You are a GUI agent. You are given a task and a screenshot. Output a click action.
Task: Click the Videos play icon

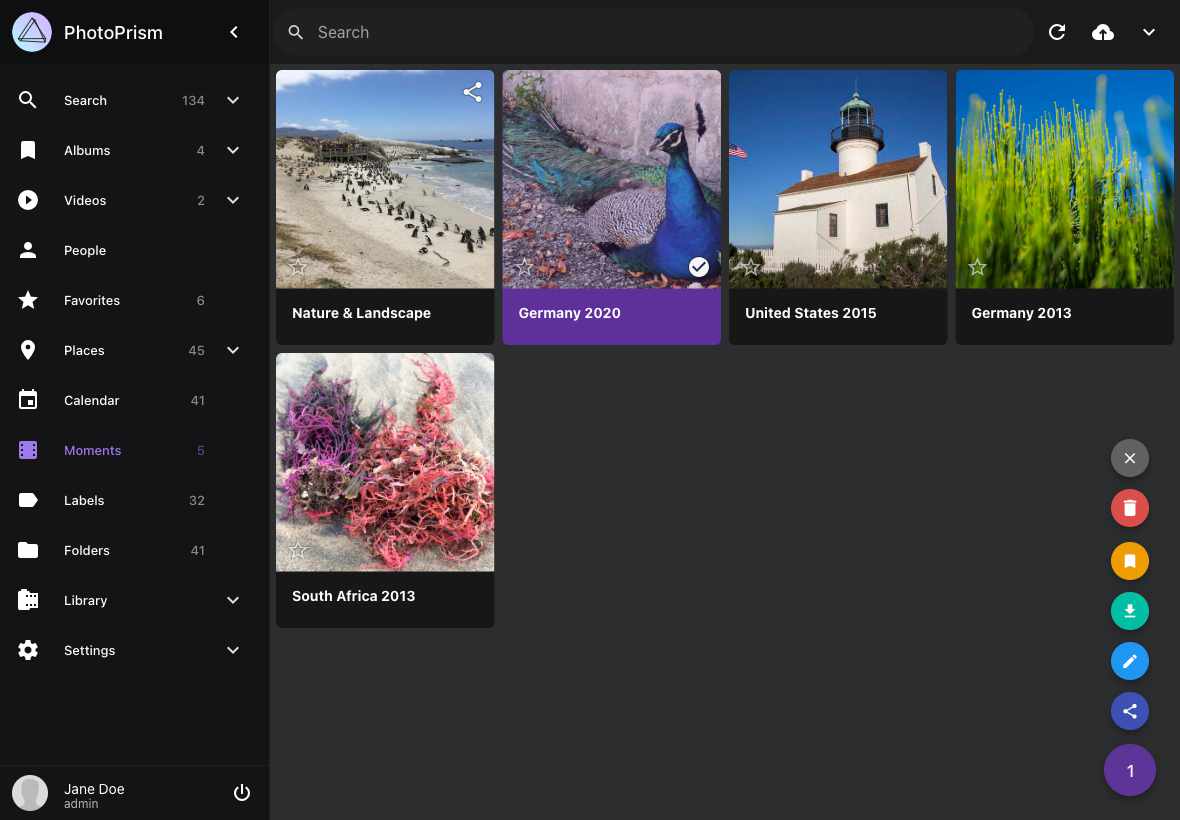tap(28, 200)
